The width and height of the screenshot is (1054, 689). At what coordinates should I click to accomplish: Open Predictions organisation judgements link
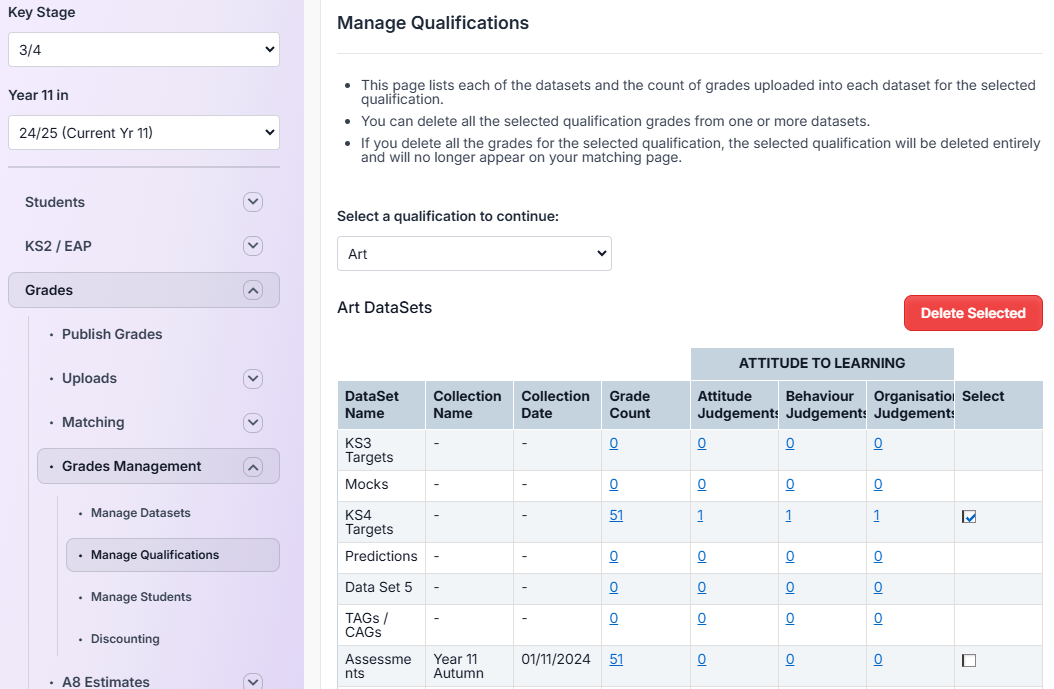coord(878,557)
